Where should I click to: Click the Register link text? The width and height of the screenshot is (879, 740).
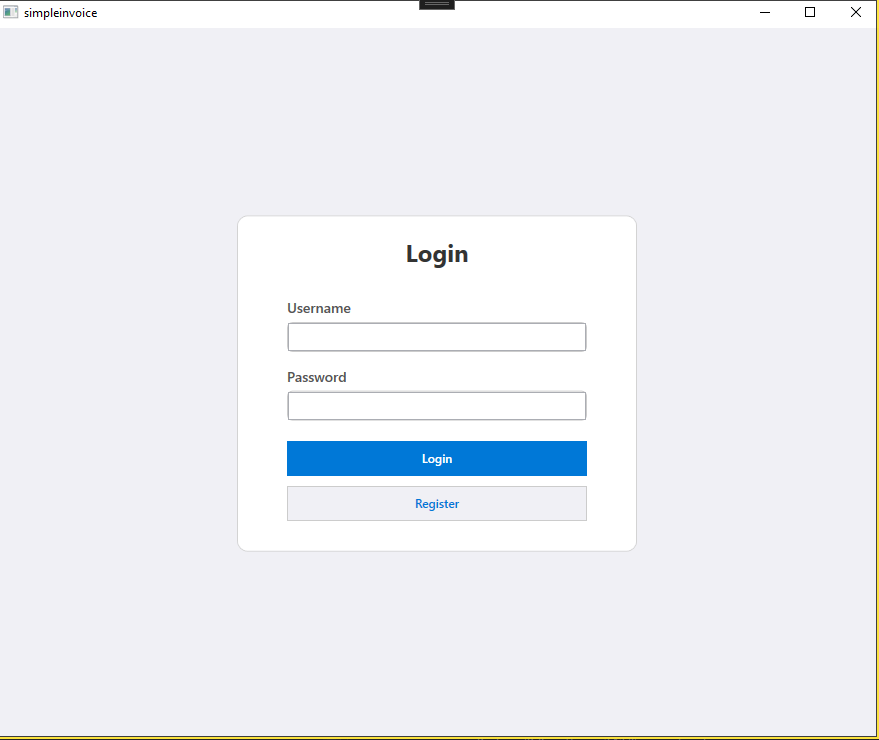436,503
